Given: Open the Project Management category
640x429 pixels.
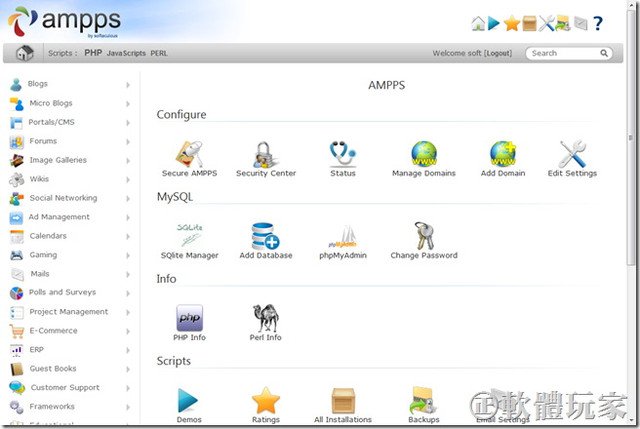Looking at the screenshot, I should pos(69,311).
